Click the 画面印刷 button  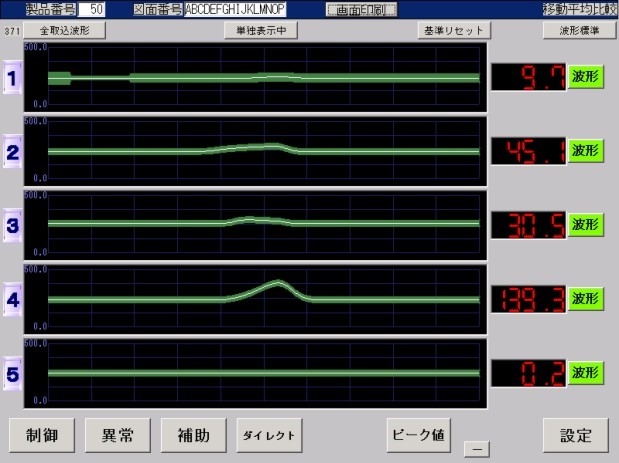[361, 10]
